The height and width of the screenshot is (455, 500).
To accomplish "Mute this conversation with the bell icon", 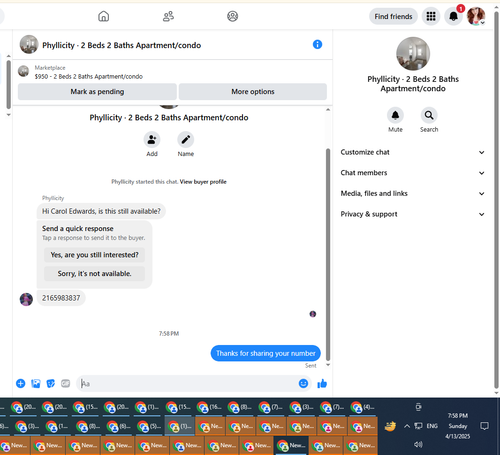I will [395, 115].
